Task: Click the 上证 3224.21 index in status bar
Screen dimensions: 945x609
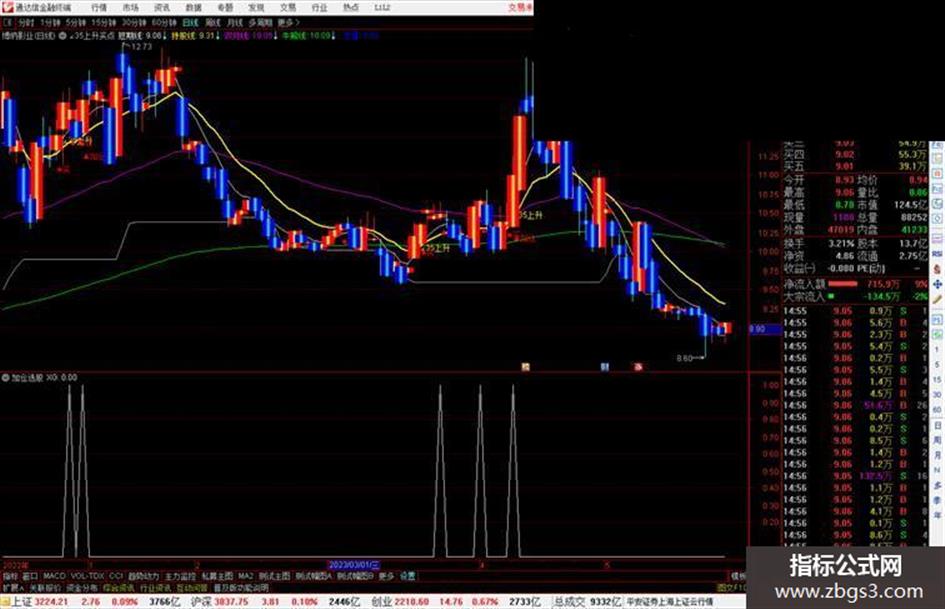Action: pyautogui.click(x=40, y=602)
